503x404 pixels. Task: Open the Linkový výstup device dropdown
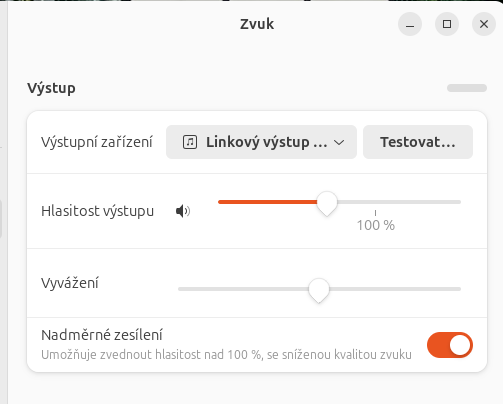tap(261, 142)
